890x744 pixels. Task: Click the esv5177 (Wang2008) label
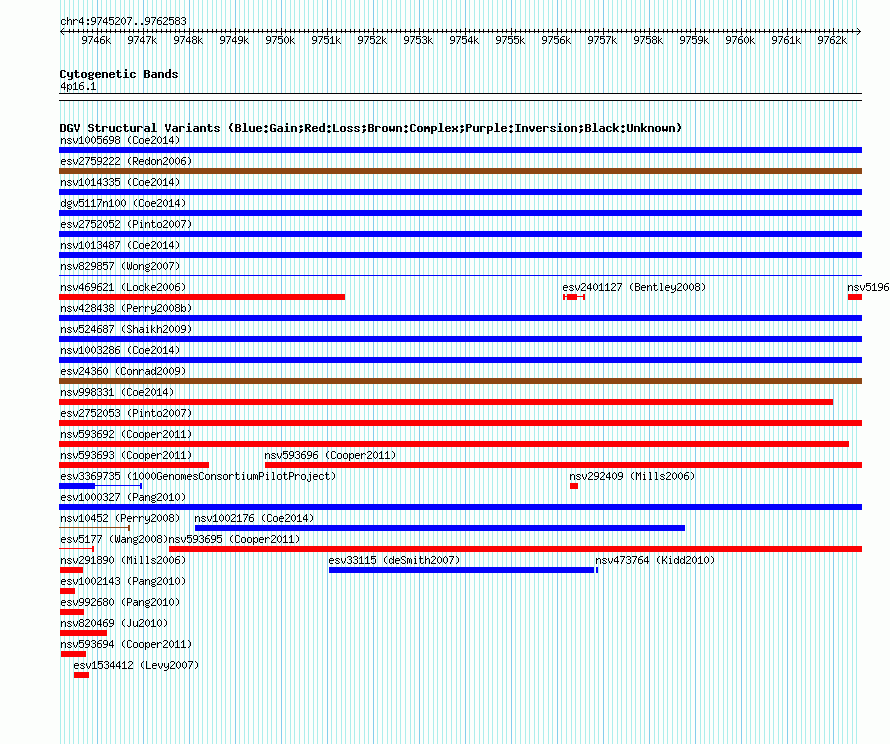point(114,539)
